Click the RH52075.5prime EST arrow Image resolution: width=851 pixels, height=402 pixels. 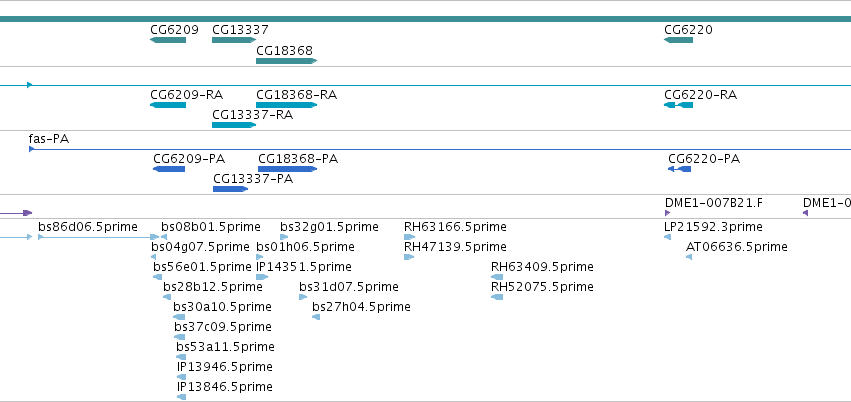point(497,297)
